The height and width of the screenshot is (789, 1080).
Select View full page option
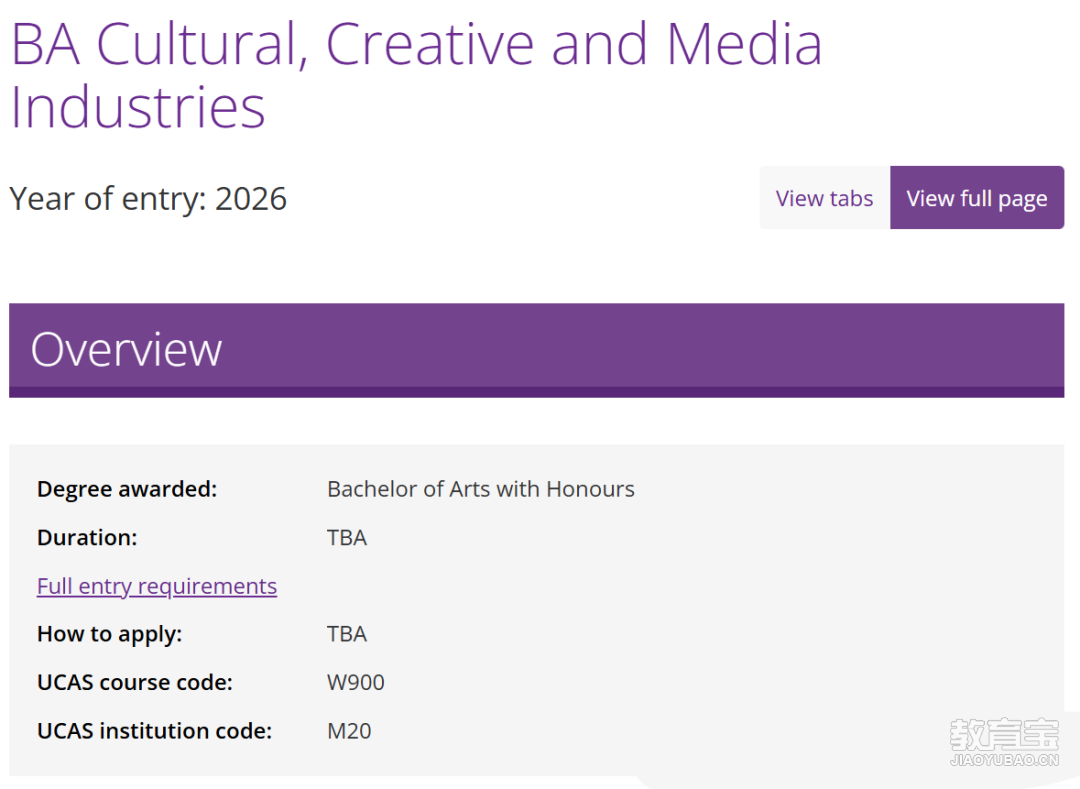click(x=977, y=198)
